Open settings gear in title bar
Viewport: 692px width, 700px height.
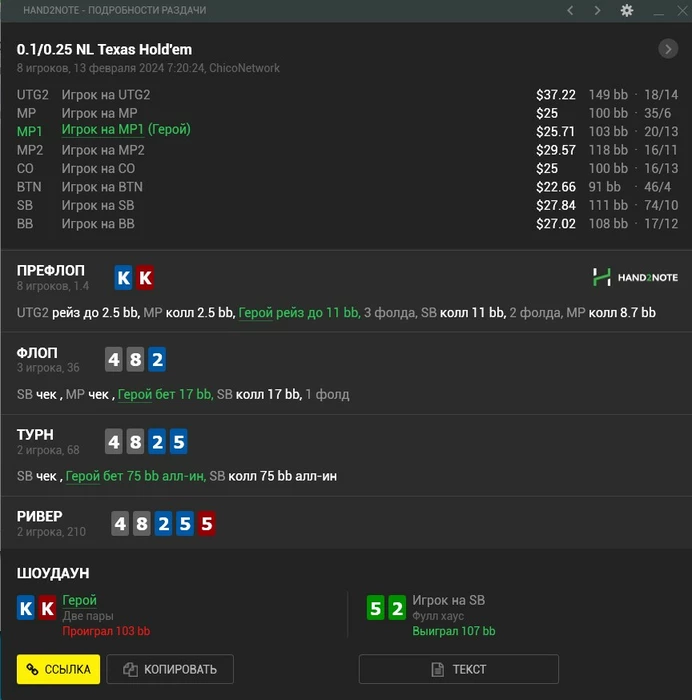(x=627, y=10)
